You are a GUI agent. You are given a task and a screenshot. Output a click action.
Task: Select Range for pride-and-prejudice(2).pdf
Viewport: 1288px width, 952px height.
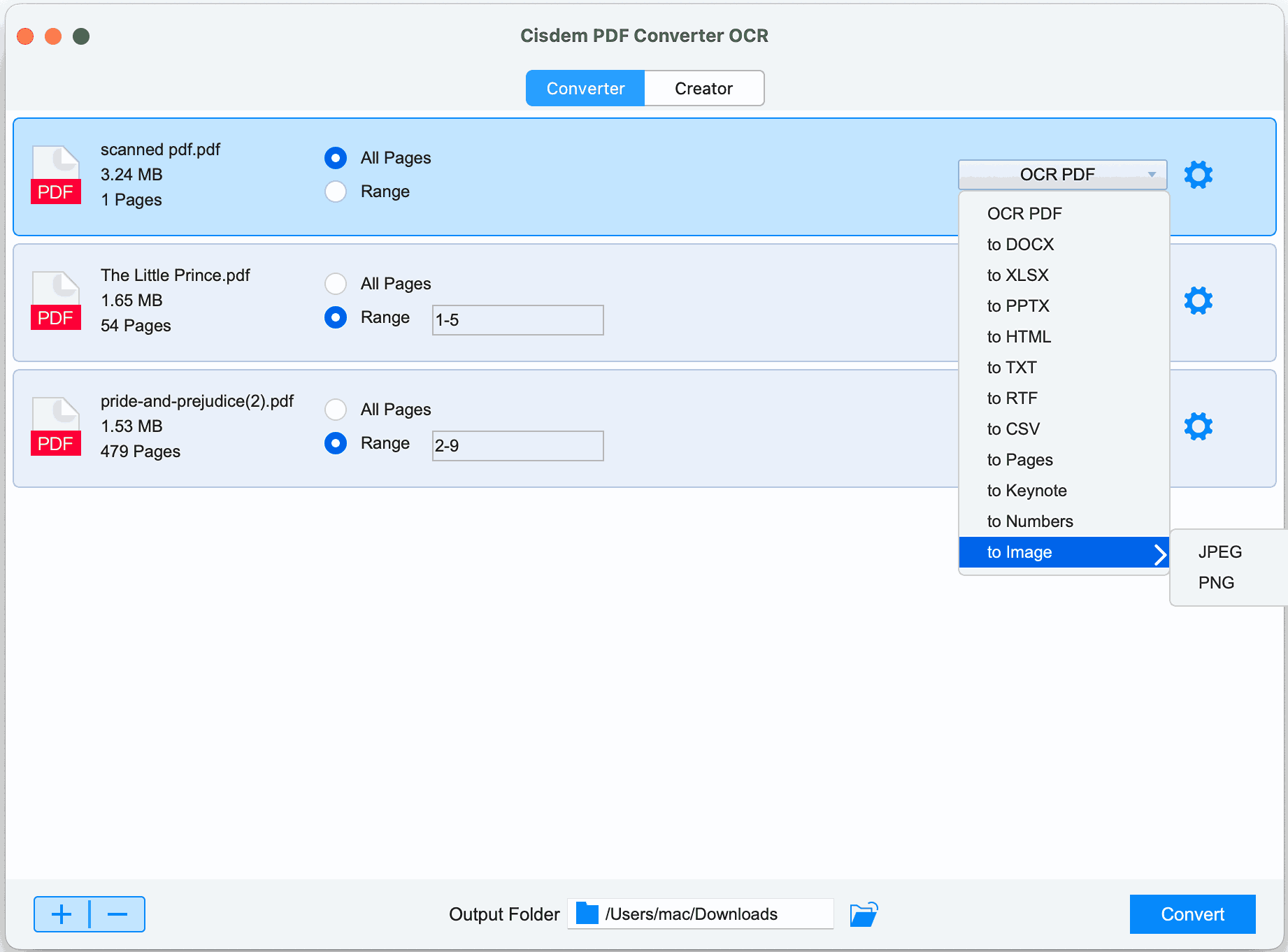336,443
